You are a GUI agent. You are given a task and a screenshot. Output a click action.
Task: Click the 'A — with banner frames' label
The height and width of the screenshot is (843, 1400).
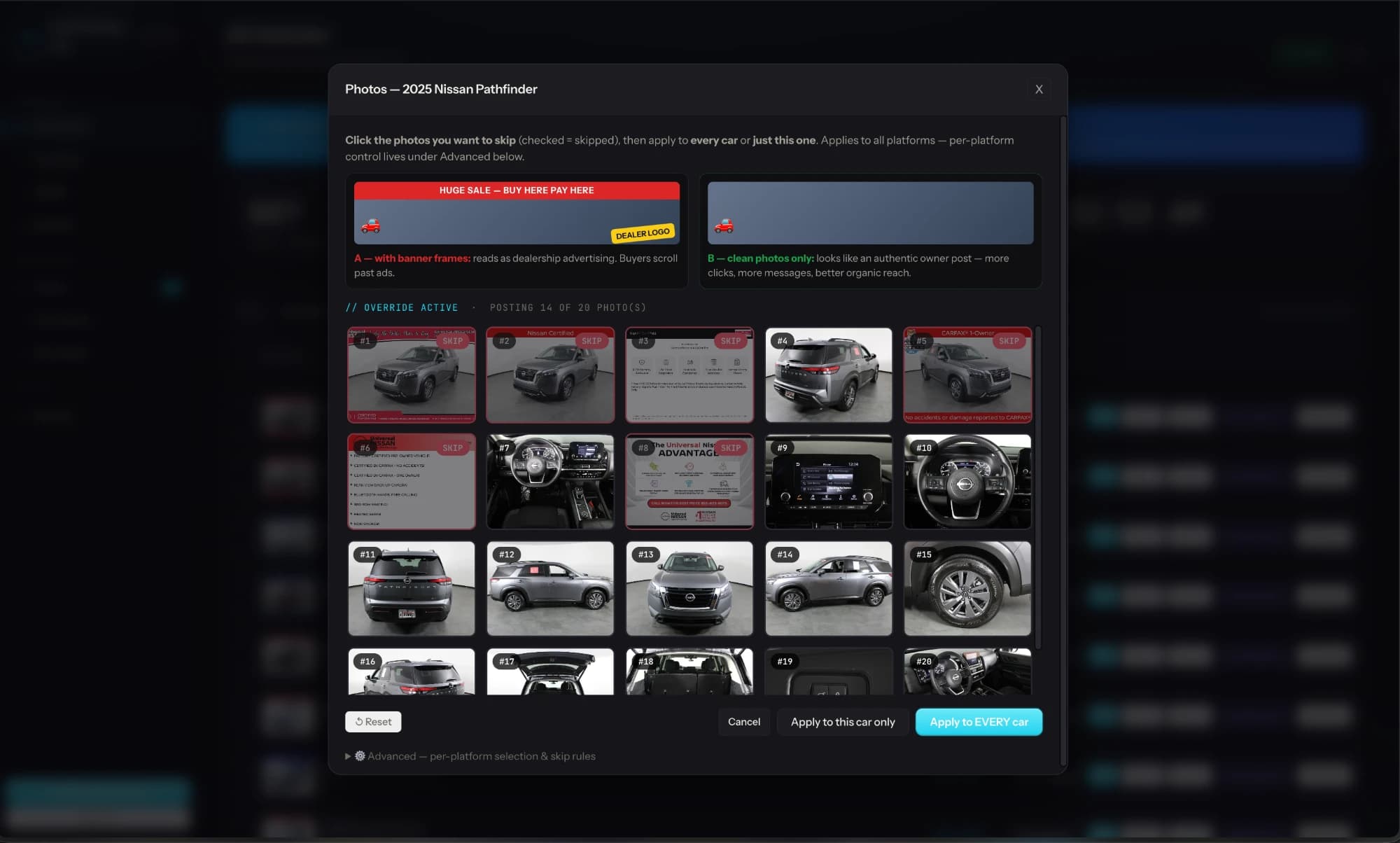click(412, 258)
